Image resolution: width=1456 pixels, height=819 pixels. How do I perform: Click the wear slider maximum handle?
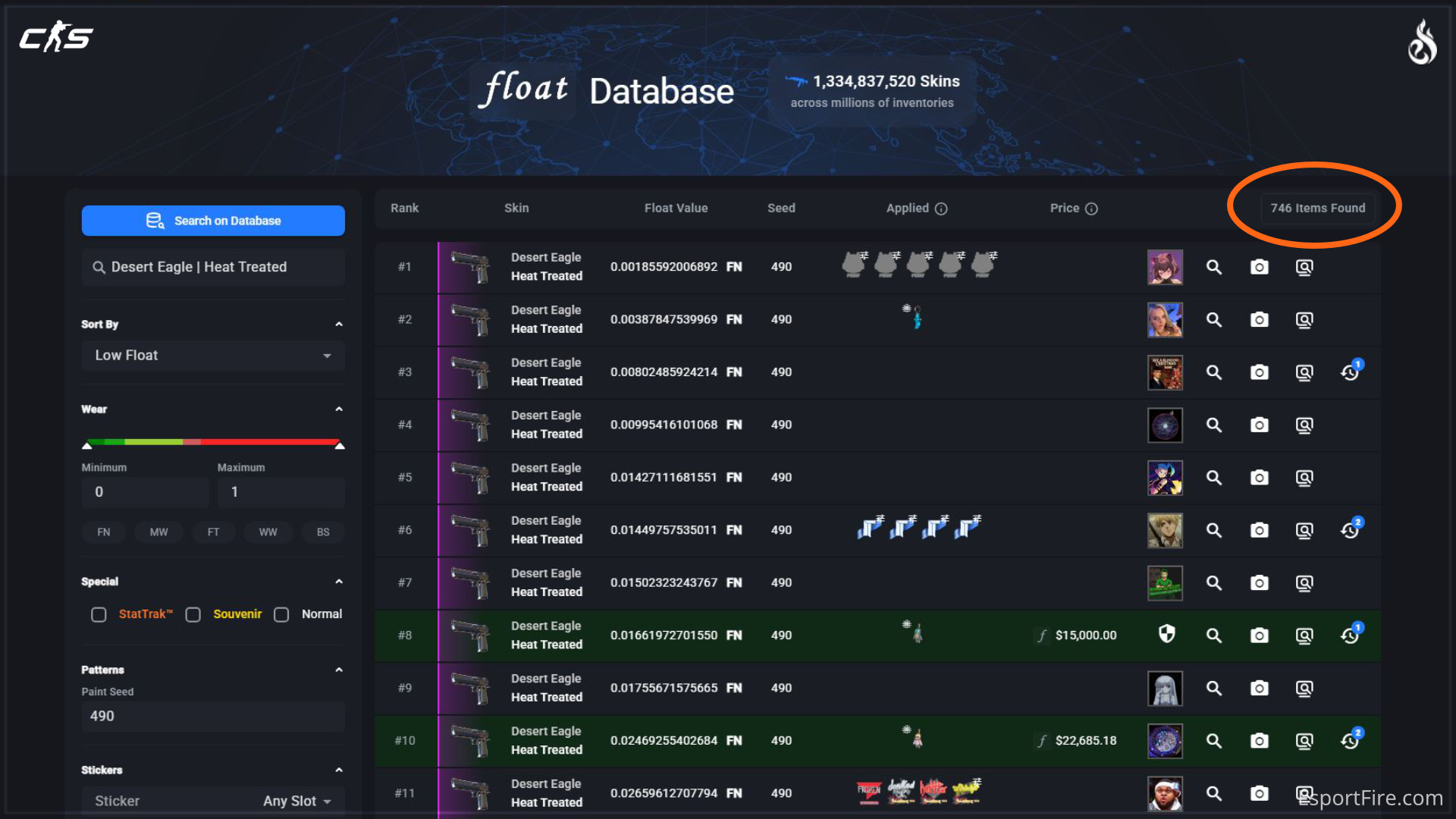[x=340, y=445]
